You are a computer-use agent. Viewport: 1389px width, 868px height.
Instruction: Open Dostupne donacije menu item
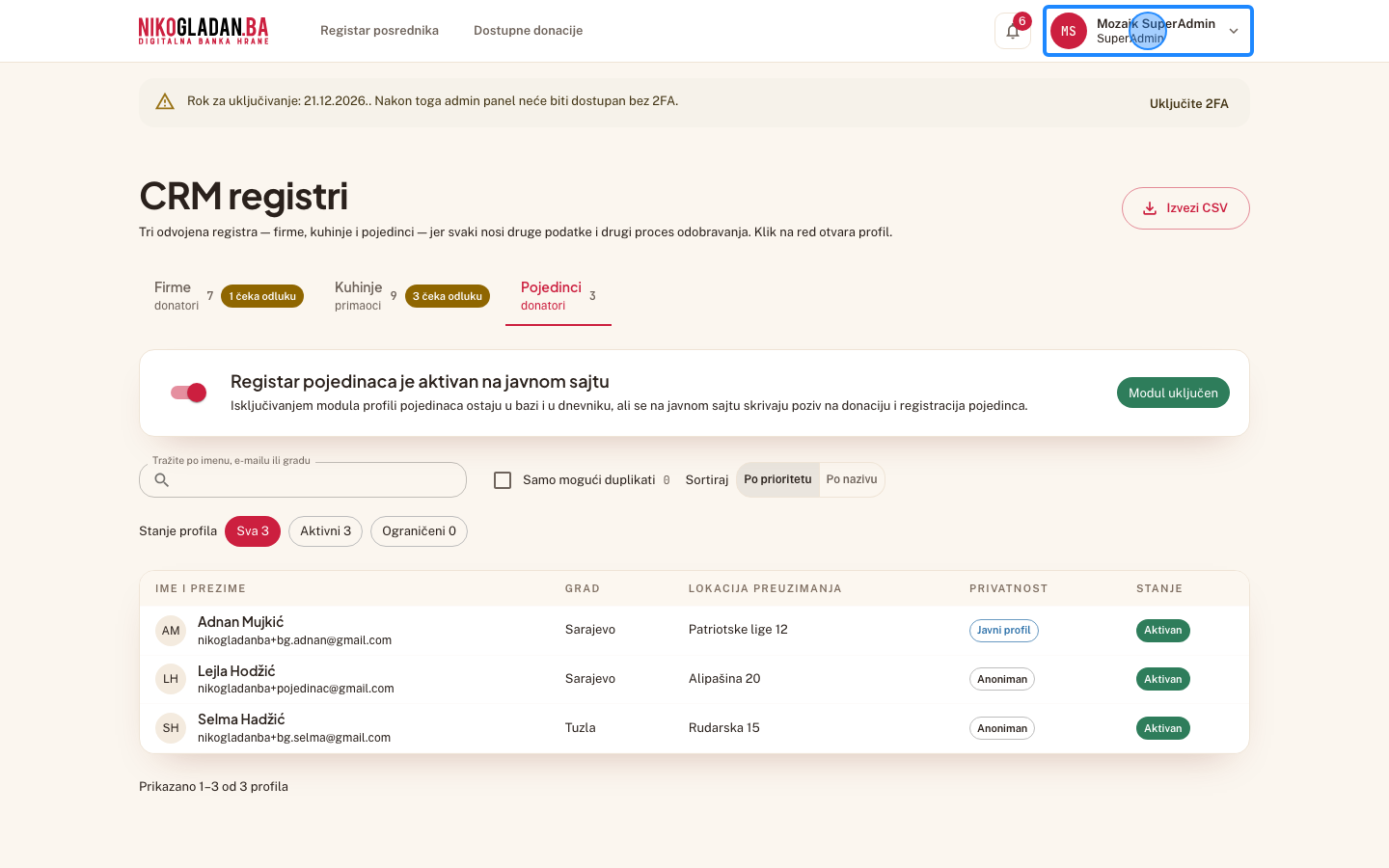click(x=528, y=31)
